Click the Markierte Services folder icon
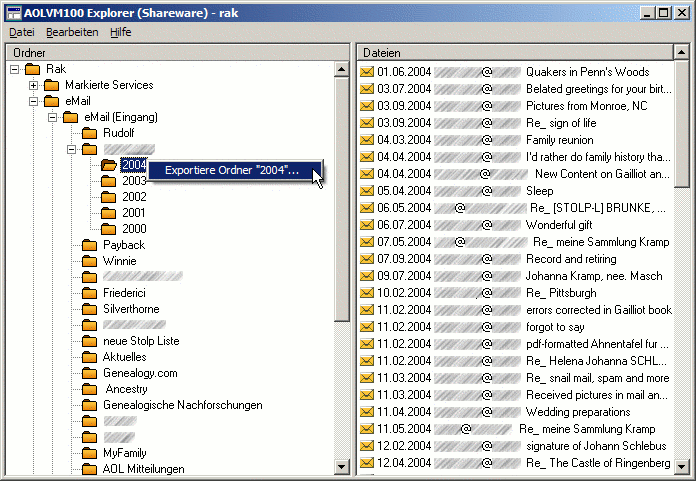Viewport: 696px width, 481px height. point(51,85)
